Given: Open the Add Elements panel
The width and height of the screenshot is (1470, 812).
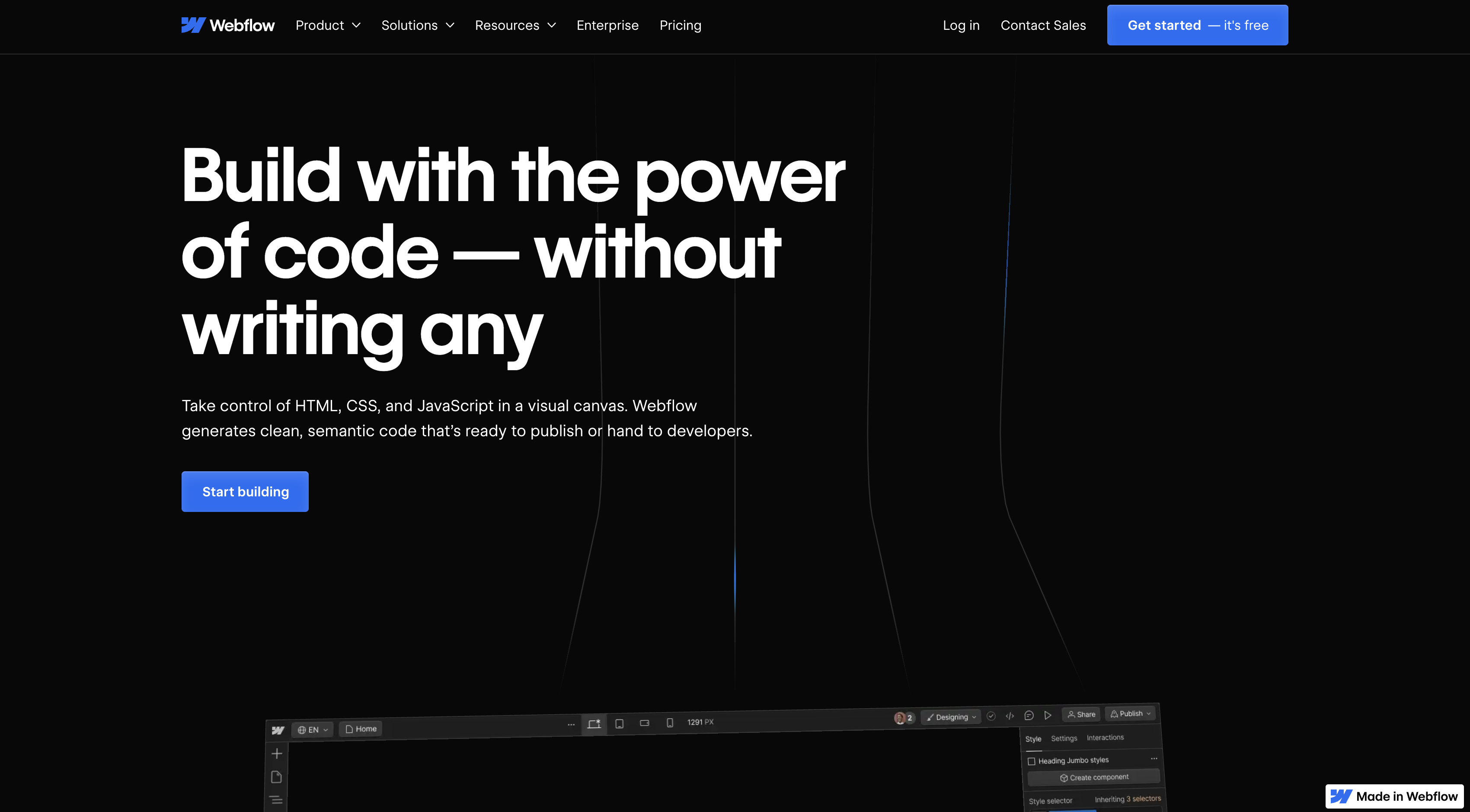Looking at the screenshot, I should tap(277, 753).
